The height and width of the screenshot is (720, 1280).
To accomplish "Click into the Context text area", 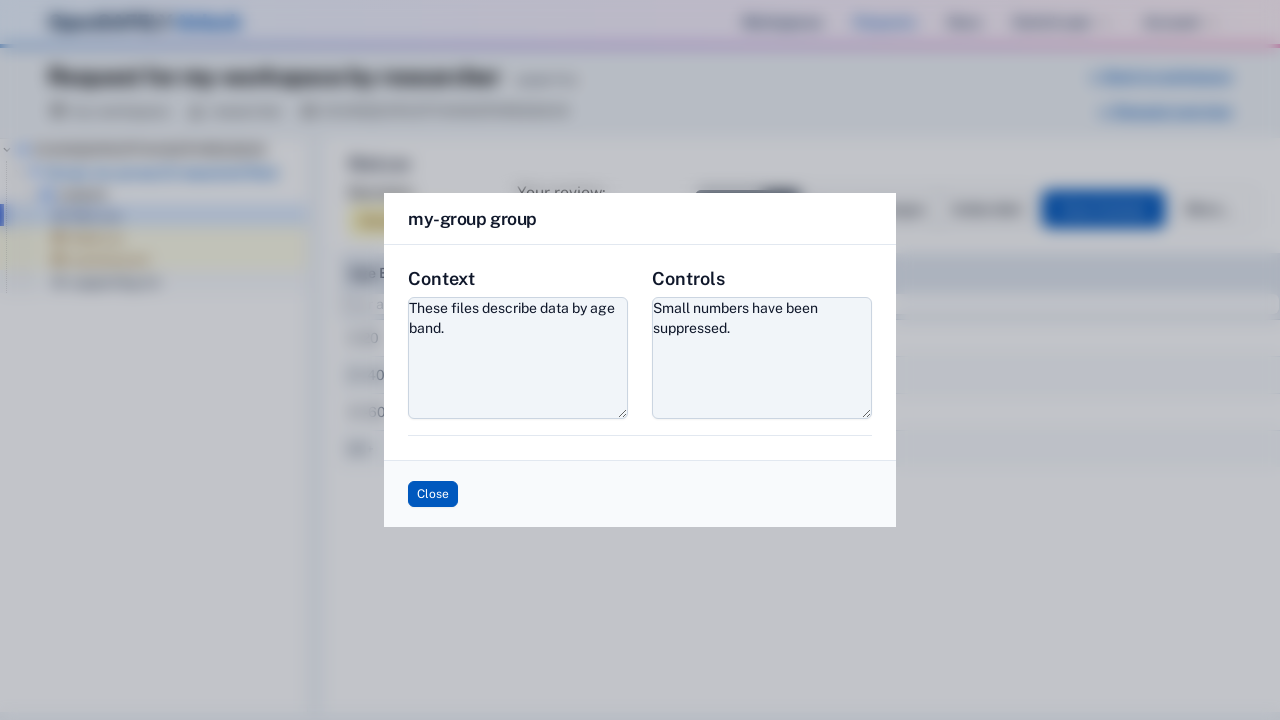I will (518, 358).
